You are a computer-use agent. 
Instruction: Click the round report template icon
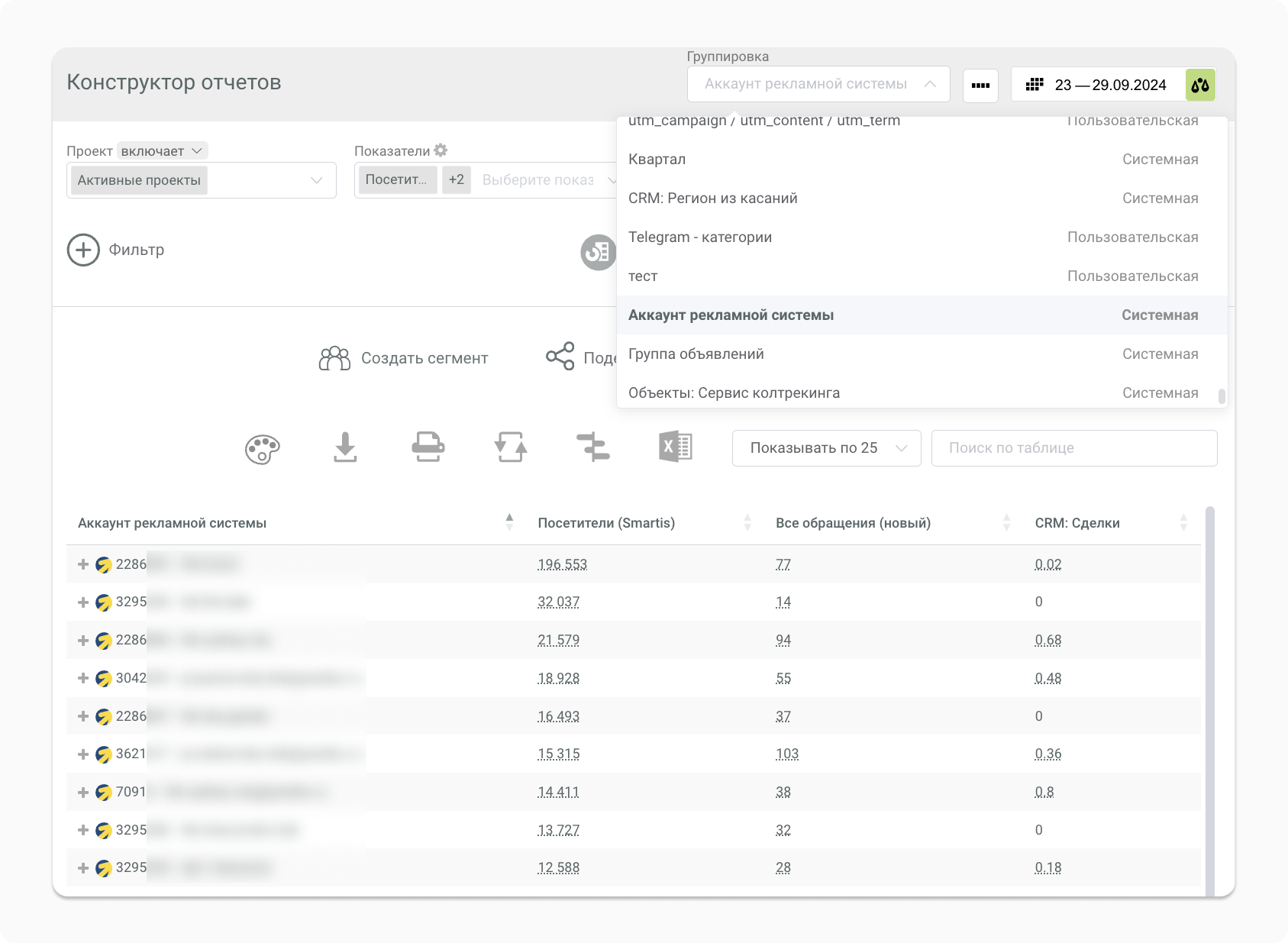point(598,252)
